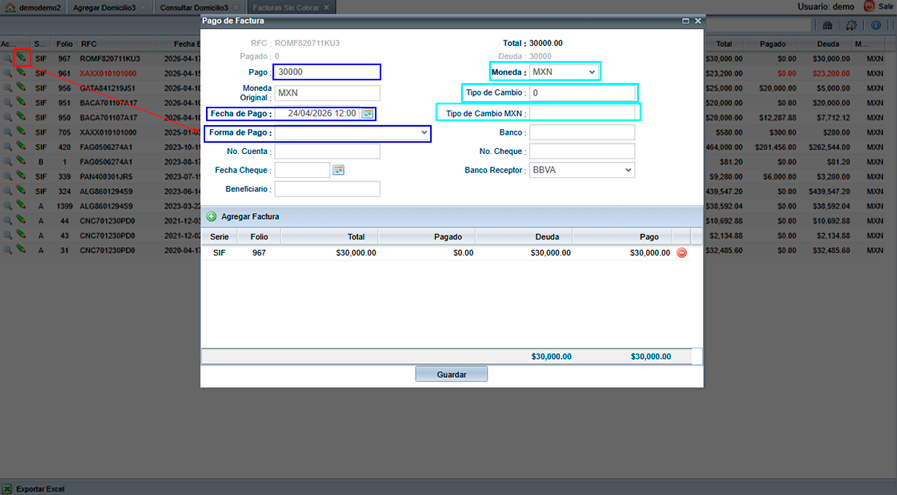The image size is (897, 495).
Task: Click the Tipo de Cambio field
Action: [x=582, y=93]
